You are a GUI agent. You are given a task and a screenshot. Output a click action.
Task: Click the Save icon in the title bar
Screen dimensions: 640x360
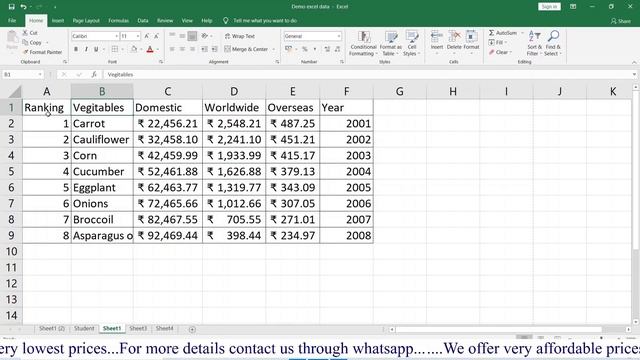click(11, 7)
